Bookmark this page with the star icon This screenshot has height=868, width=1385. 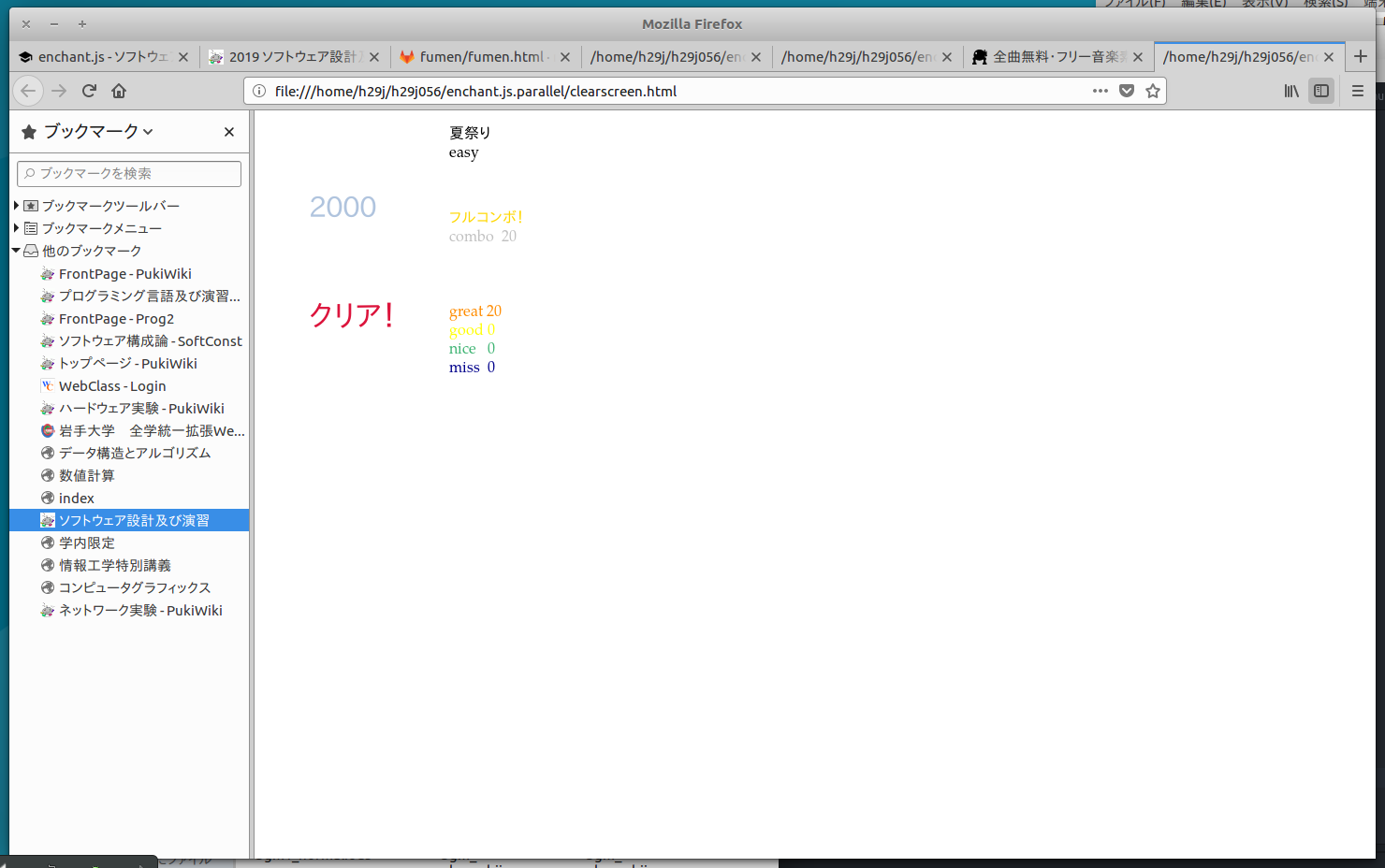(1153, 91)
